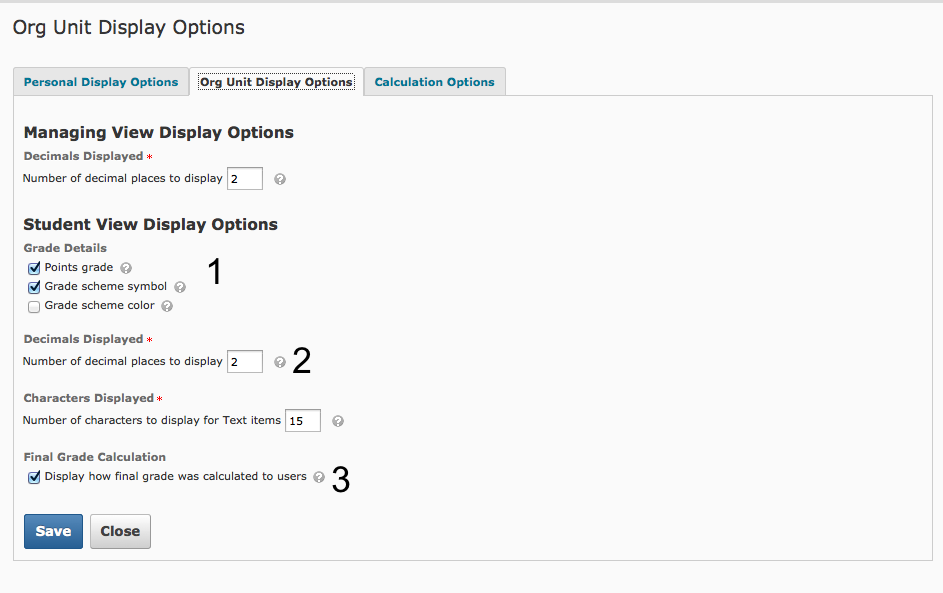Image resolution: width=943 pixels, height=593 pixels.
Task: Focus Managing View decimal places field
Action: pos(245,179)
